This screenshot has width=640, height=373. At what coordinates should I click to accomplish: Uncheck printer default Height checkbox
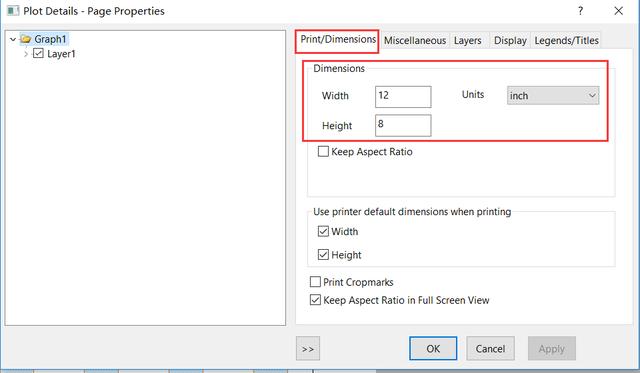pyautogui.click(x=323, y=255)
